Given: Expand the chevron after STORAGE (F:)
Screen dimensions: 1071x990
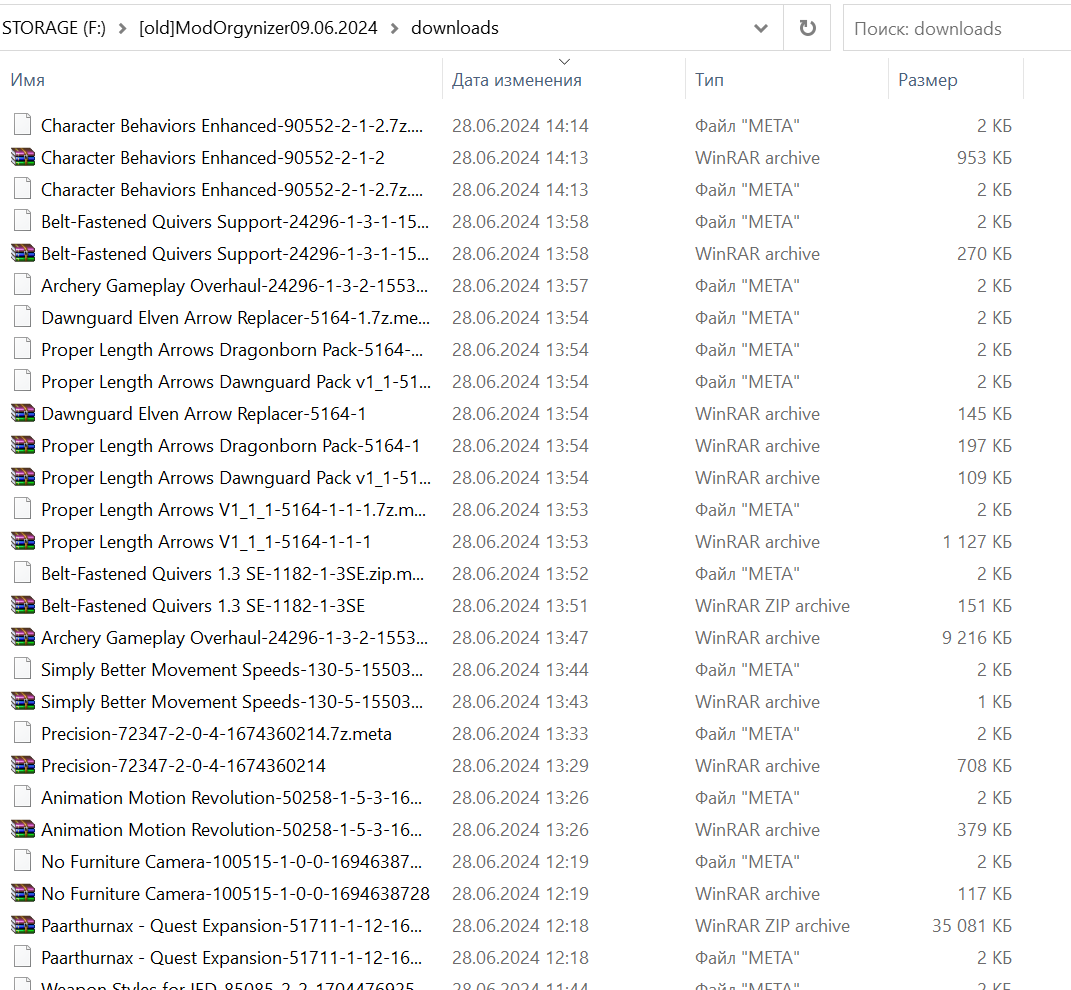Looking at the screenshot, I should 122,28.
